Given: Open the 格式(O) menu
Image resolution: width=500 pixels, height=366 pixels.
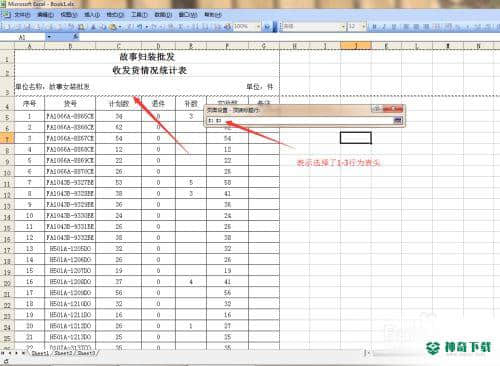Looking at the screenshot, I should pos(115,15).
